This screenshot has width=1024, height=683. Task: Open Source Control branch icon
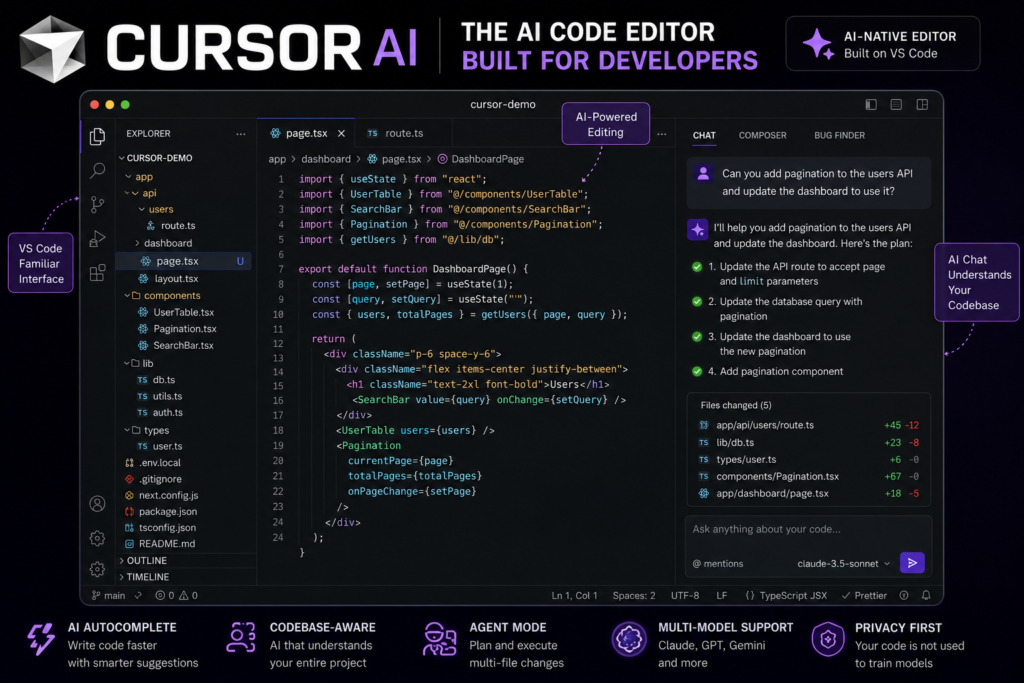coord(97,204)
